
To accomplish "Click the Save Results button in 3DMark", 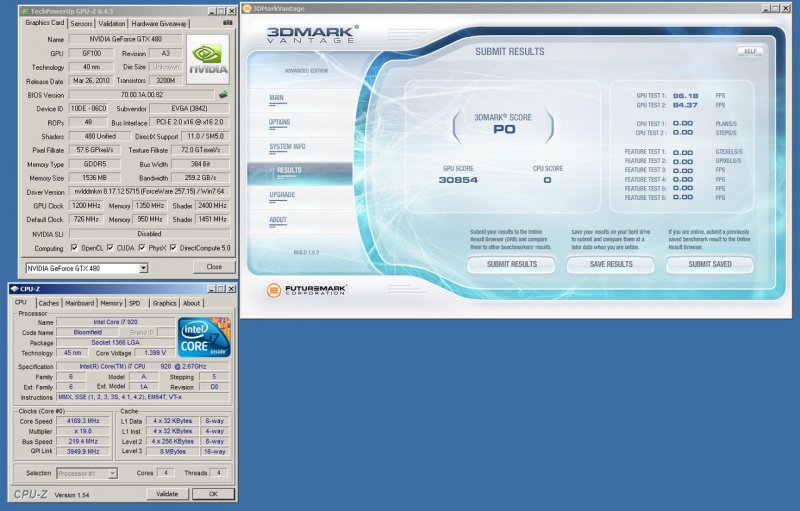I will 611,264.
